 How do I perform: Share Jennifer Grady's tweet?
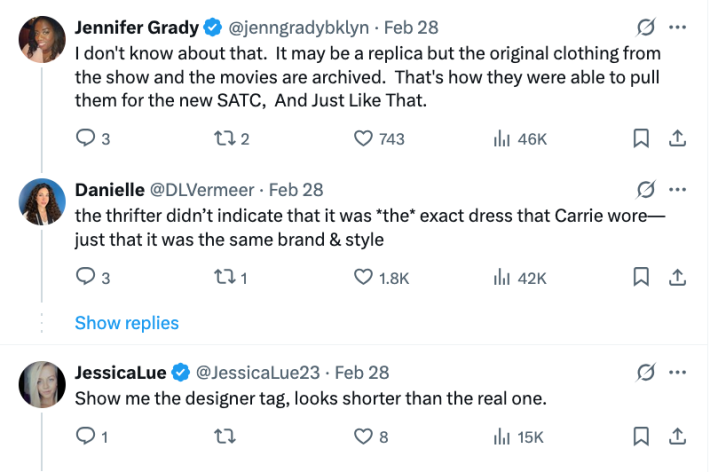click(x=676, y=139)
